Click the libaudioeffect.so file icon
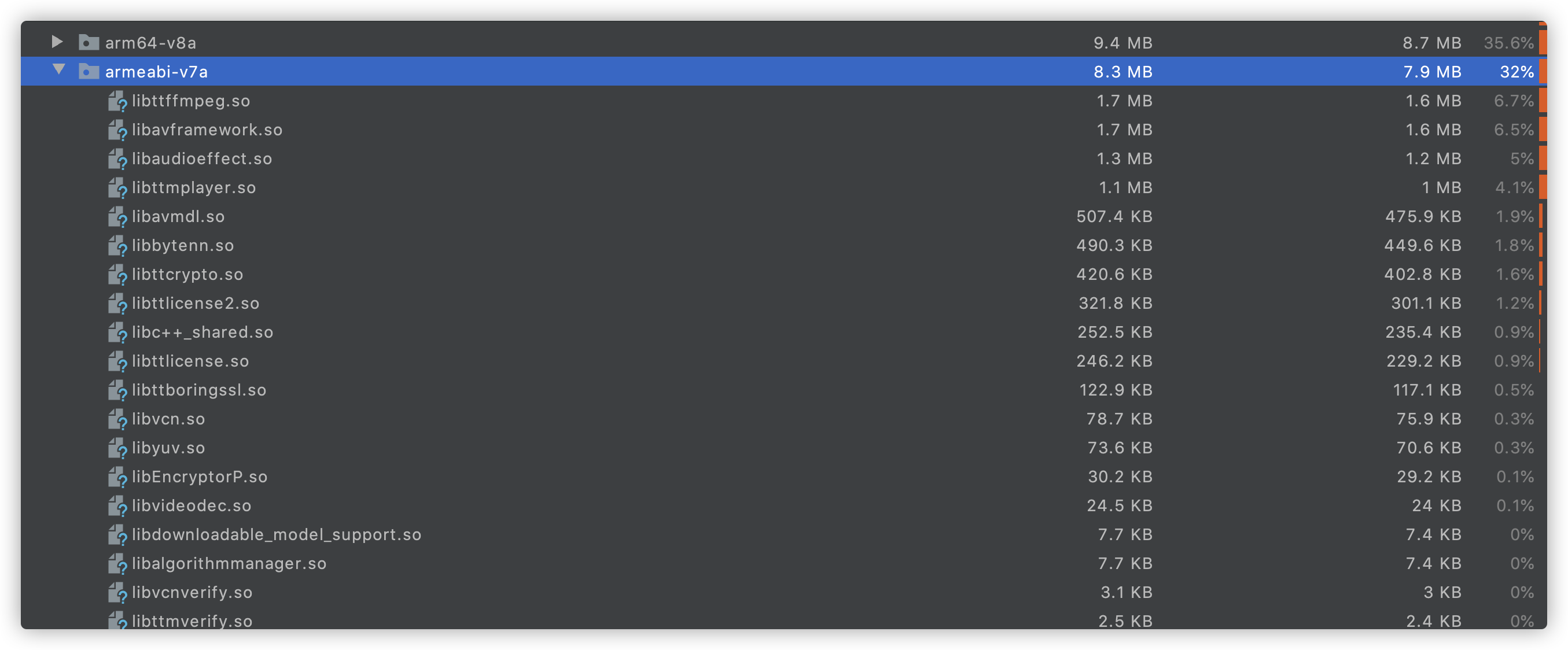This screenshot has height=650, width=1568. point(117,159)
